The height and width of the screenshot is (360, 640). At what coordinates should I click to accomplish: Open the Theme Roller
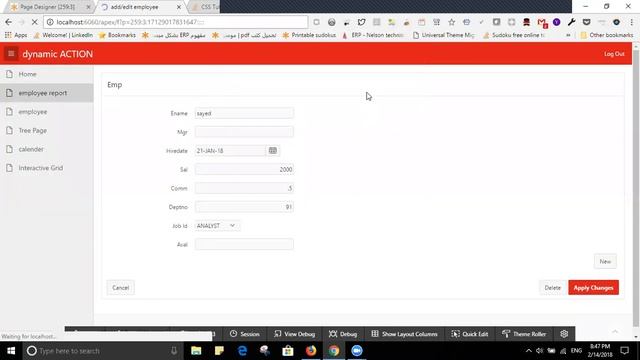click(x=524, y=334)
